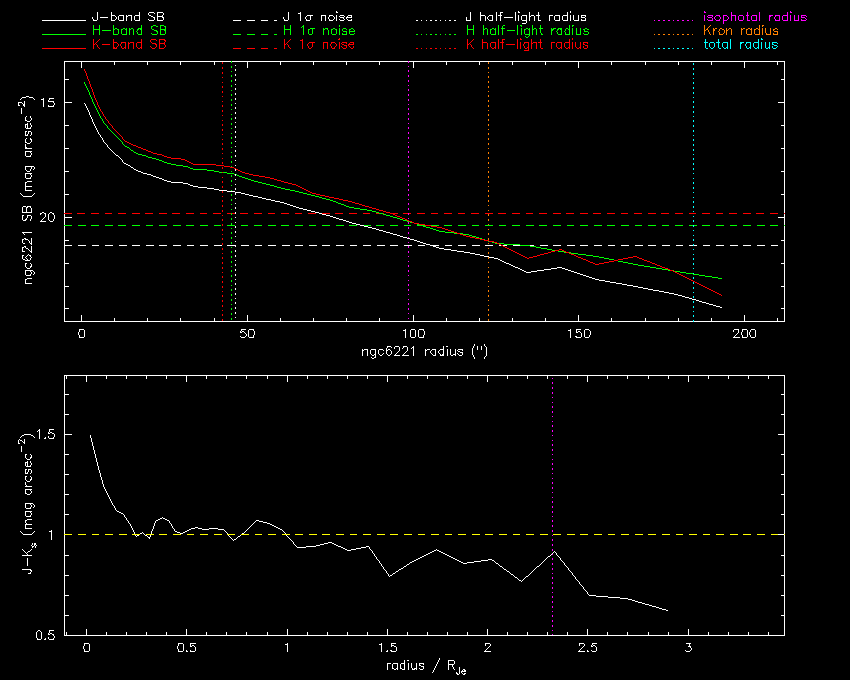Screen dimensions: 850x680
Task: Click the 'J-band SB' legend label
Action: click(x=128, y=17)
